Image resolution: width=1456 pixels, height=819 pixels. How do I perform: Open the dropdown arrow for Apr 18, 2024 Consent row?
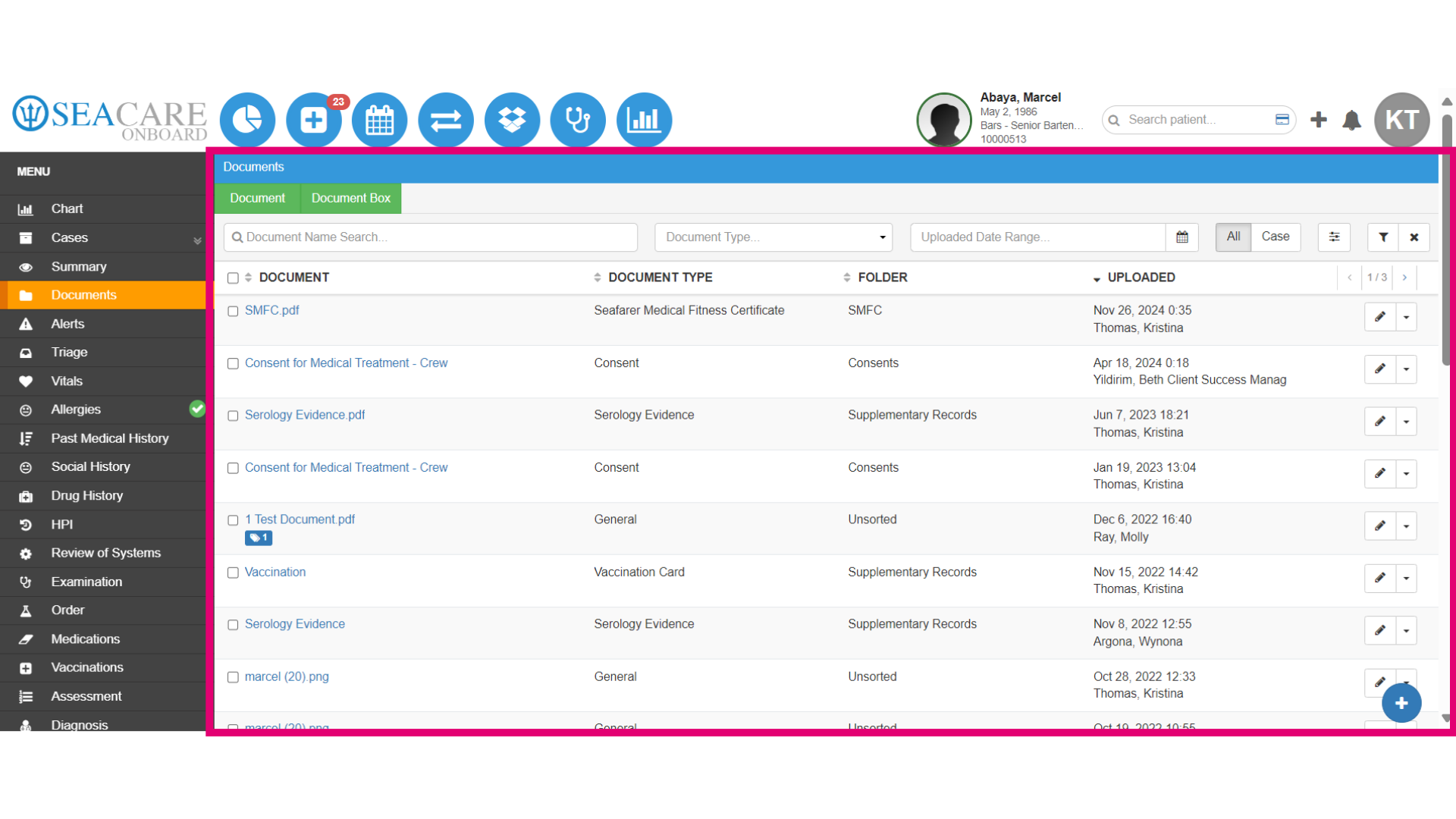click(x=1407, y=369)
